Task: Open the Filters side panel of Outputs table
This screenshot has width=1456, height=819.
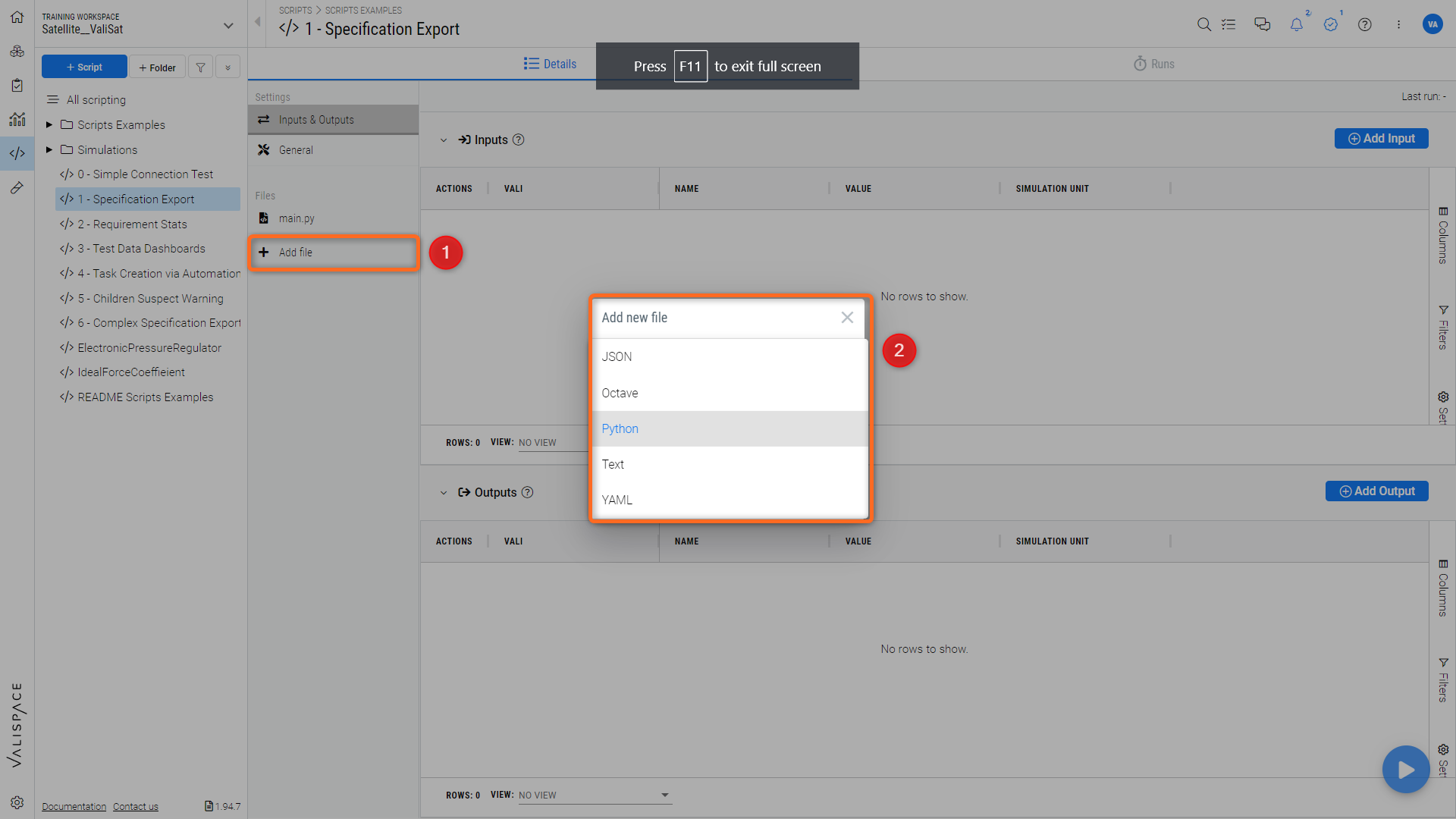Action: (1443, 680)
